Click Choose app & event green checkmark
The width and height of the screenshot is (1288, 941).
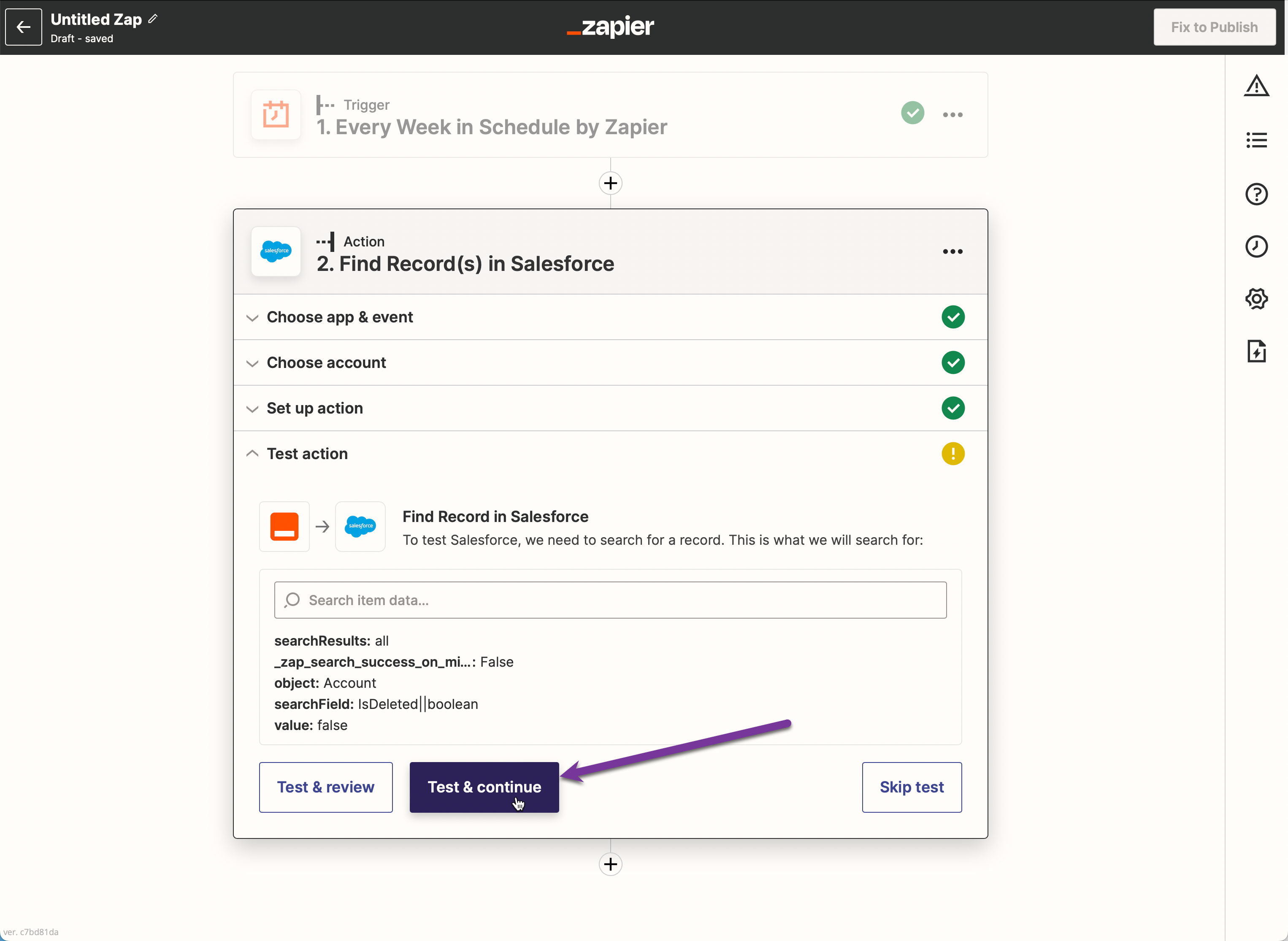coord(953,317)
